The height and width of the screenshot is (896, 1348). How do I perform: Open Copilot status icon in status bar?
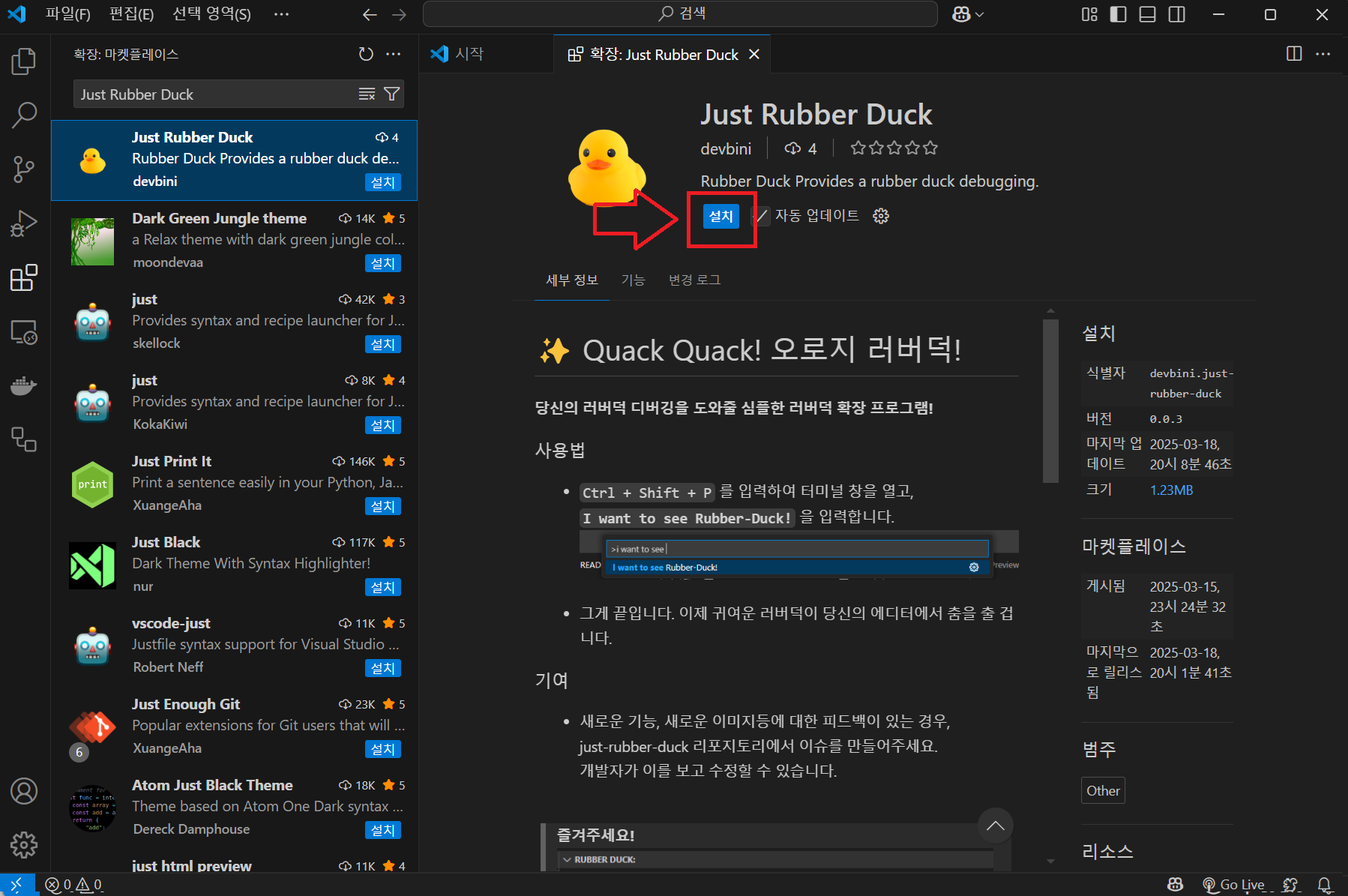[1175, 885]
